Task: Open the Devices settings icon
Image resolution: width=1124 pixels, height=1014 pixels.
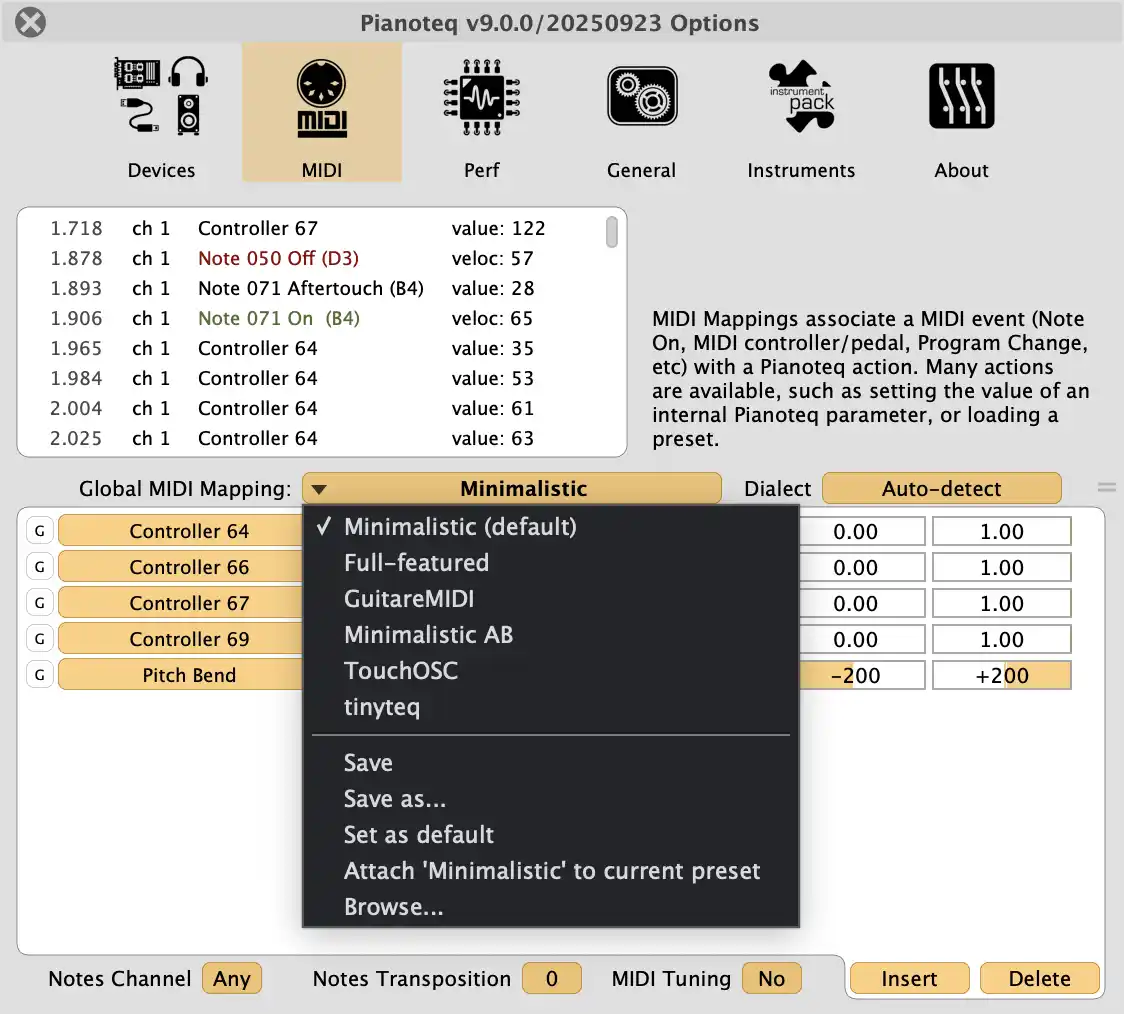Action: coord(161,97)
